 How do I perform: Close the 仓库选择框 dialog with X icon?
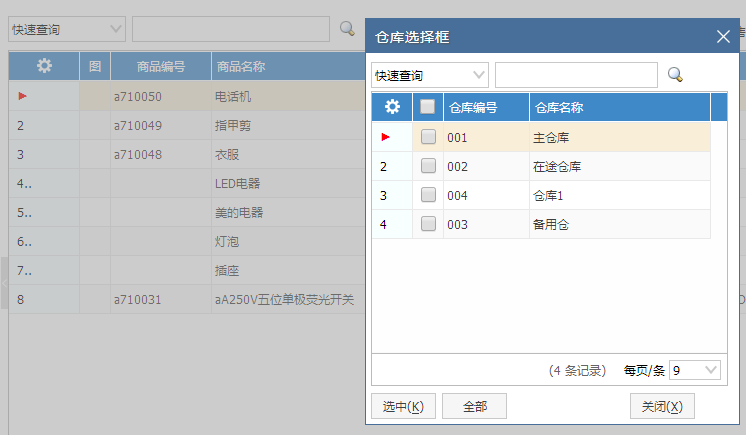click(723, 36)
